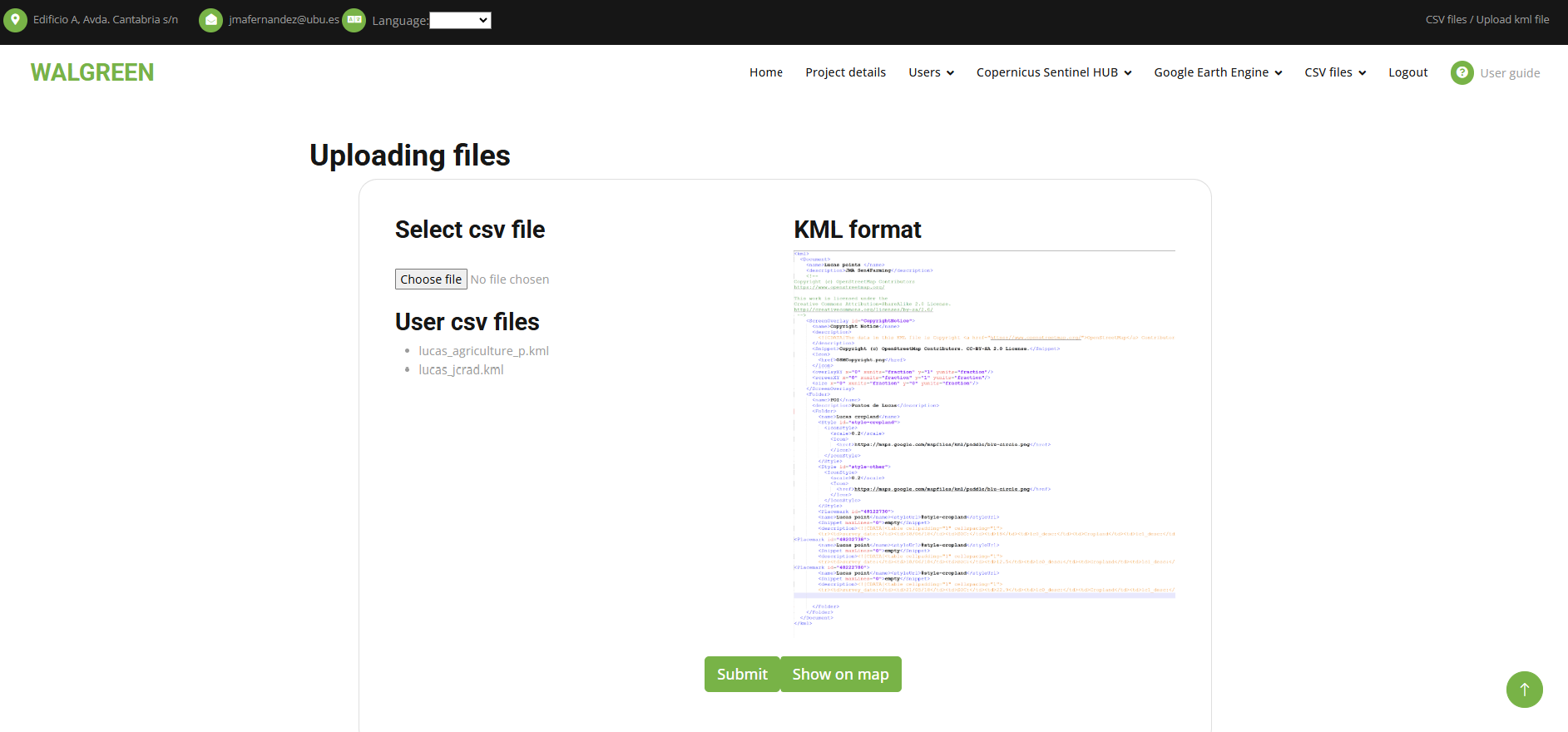Open Project details menu item
The image size is (1568, 732).
(x=845, y=72)
